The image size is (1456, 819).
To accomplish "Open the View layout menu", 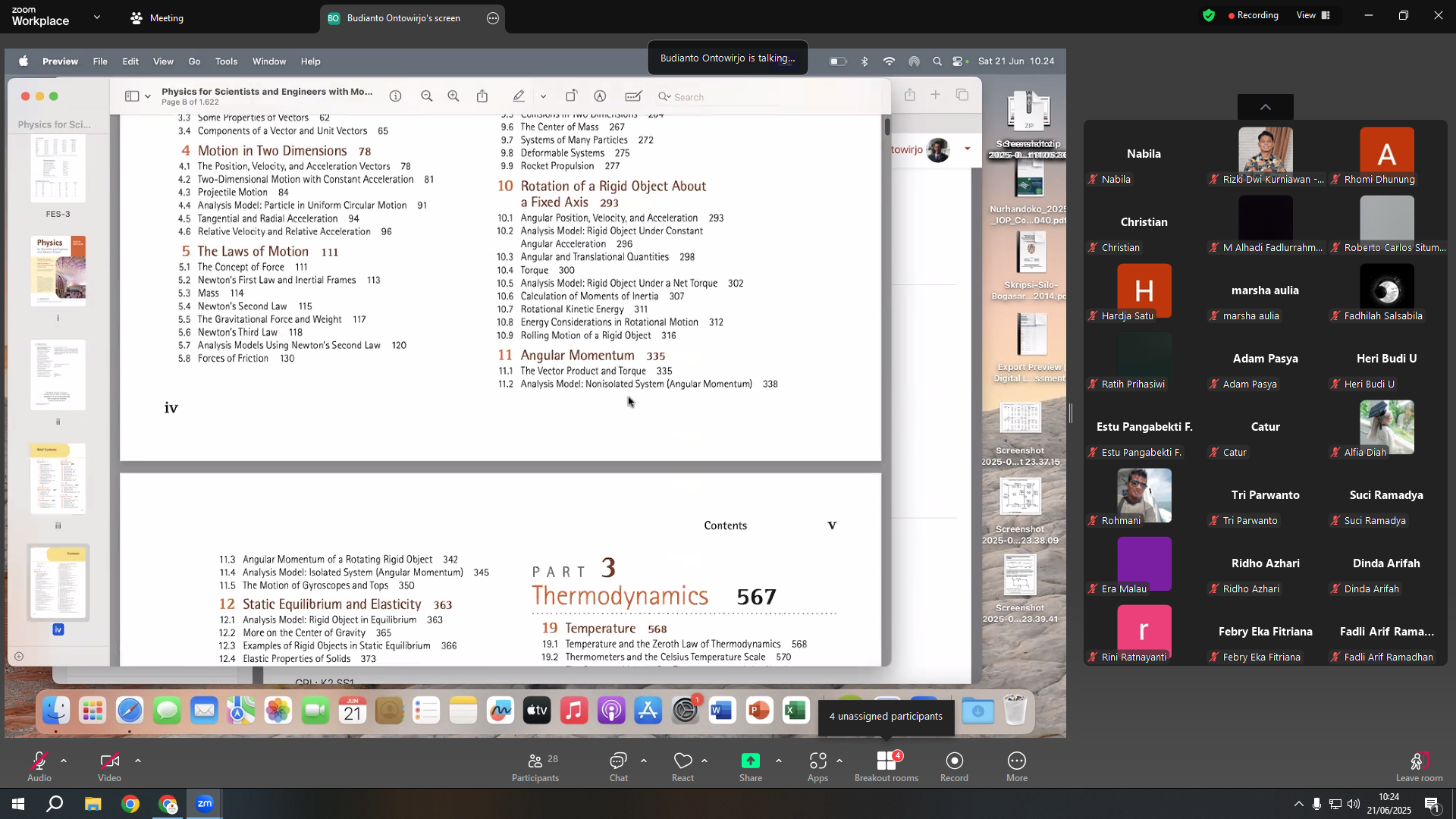I will tap(1313, 15).
